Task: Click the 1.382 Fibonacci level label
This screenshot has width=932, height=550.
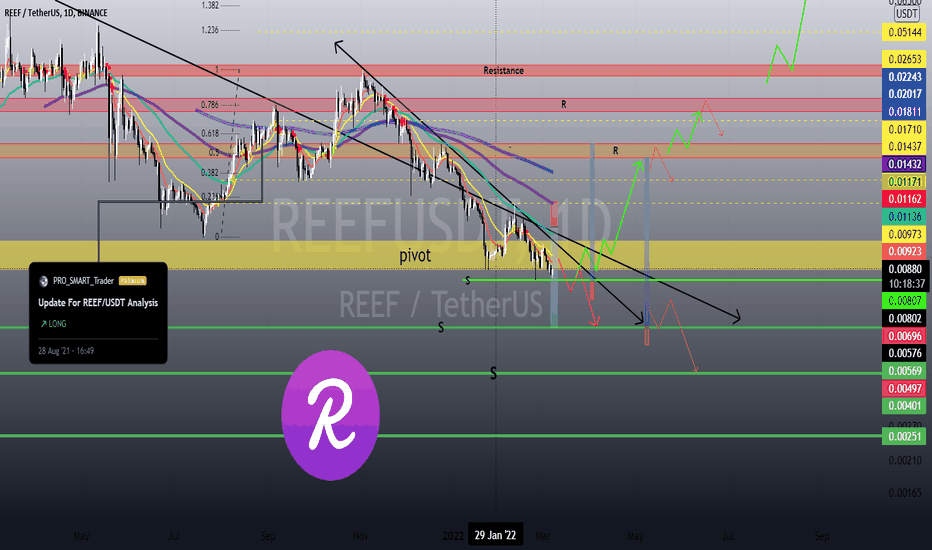Action: (x=210, y=5)
